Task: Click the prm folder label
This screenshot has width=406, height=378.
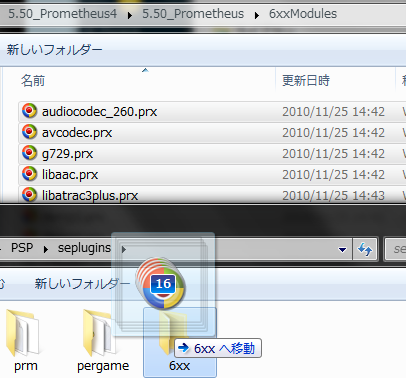Action: coord(26,366)
